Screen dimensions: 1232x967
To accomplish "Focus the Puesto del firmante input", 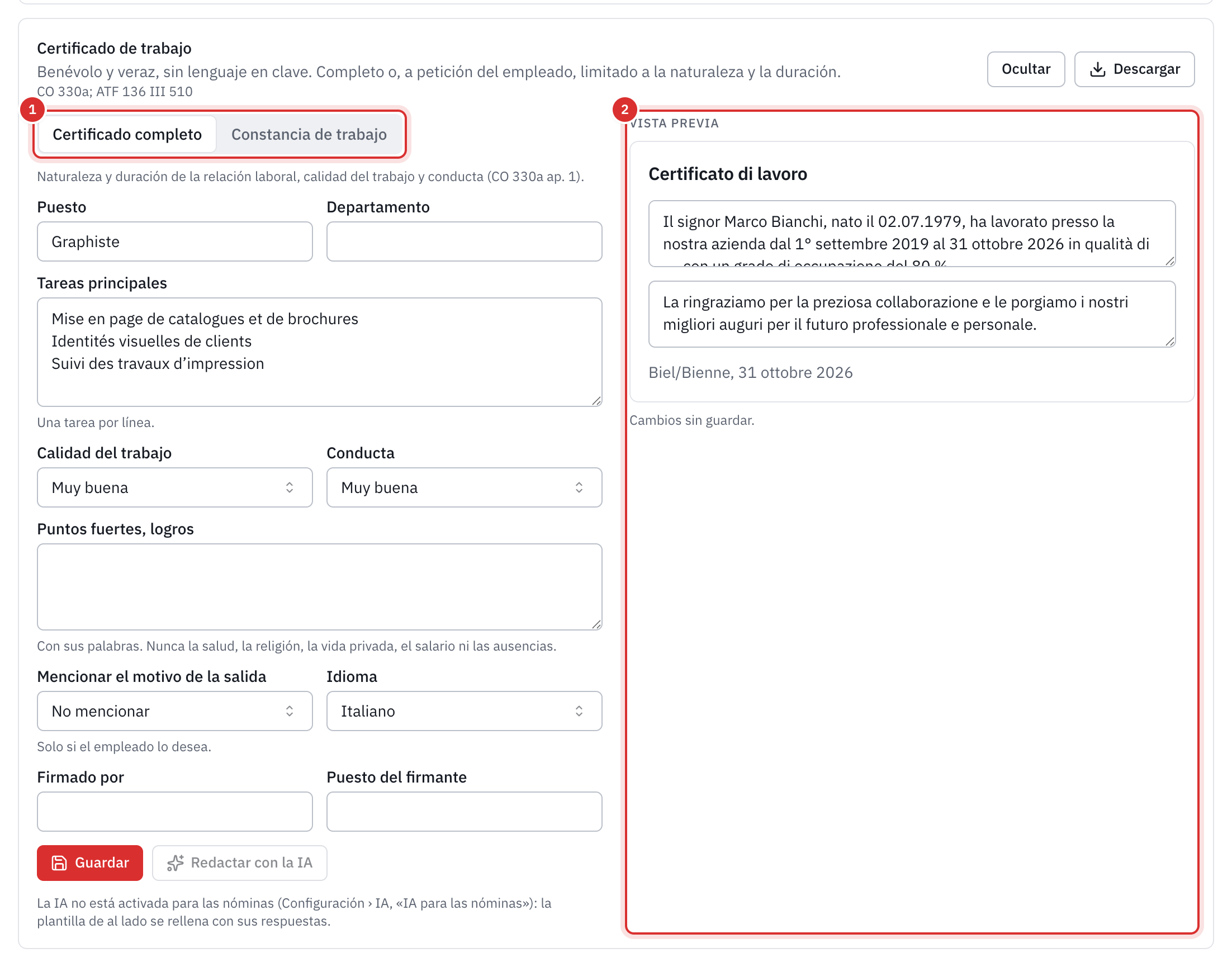I will tap(464, 811).
